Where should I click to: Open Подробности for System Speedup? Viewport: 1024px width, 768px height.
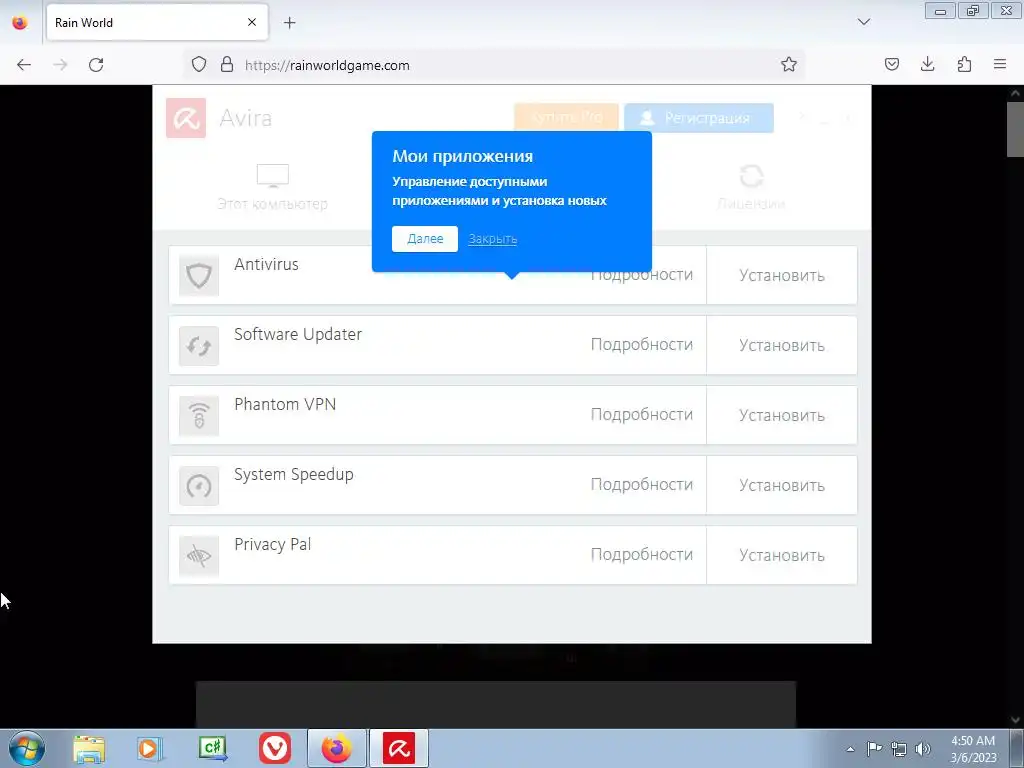click(642, 485)
